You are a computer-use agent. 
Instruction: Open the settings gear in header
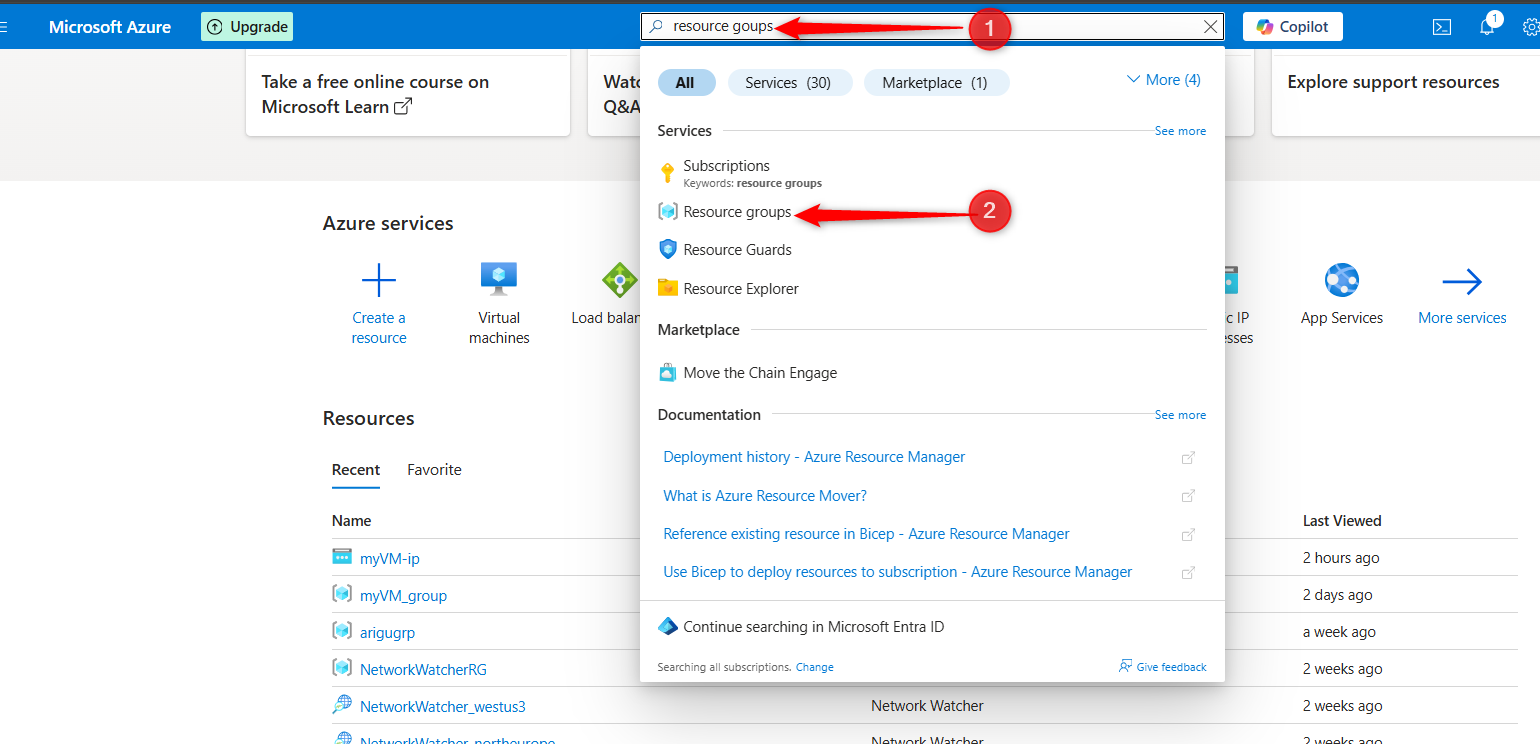1531,27
